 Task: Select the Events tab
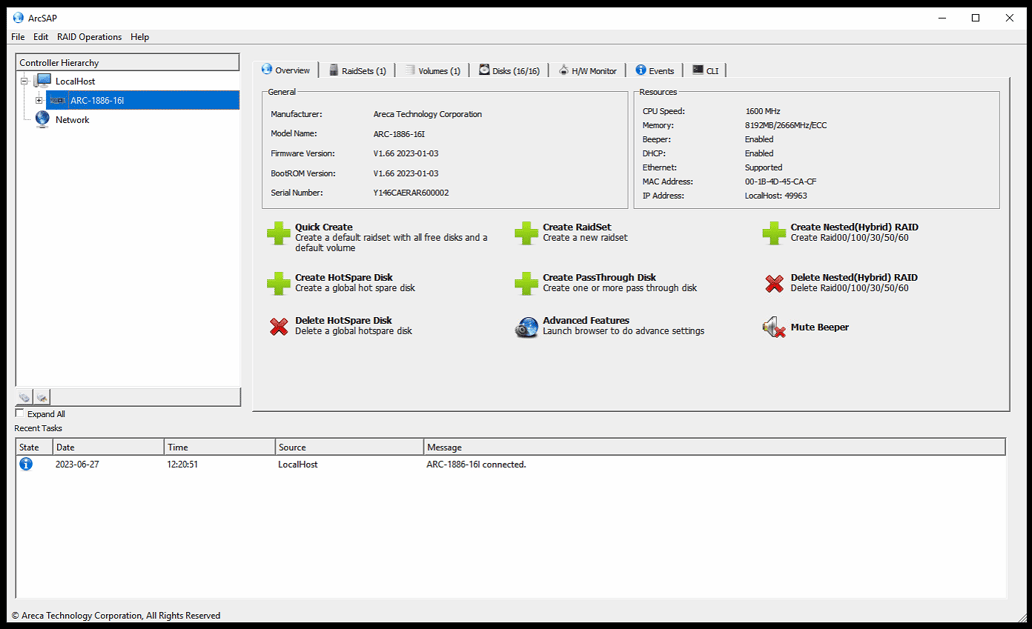point(655,70)
